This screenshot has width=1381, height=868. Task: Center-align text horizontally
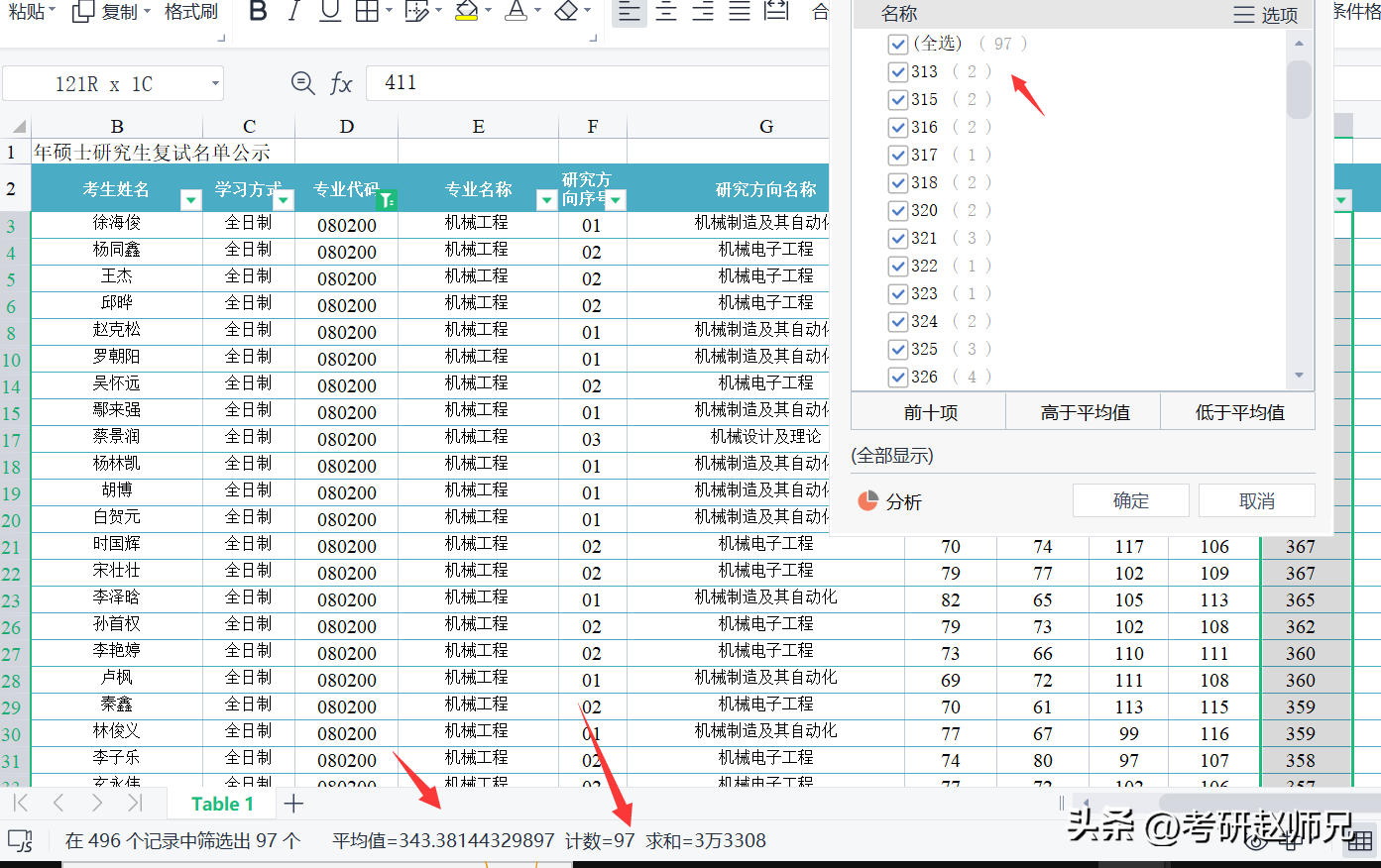[666, 11]
